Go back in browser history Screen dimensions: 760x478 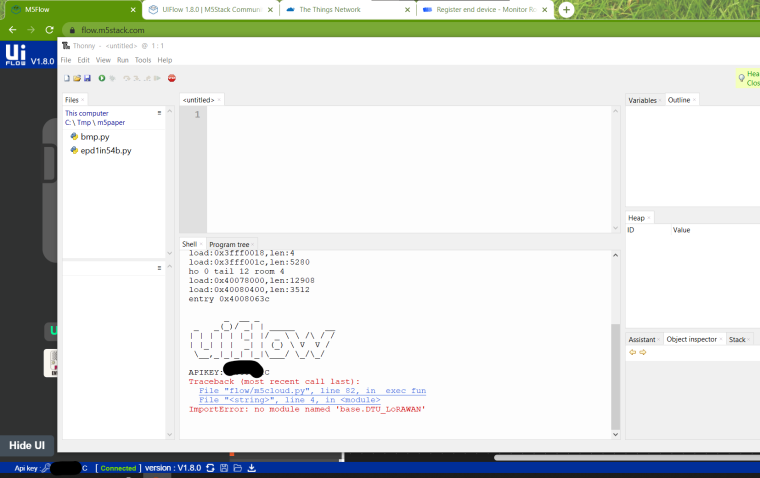13,30
